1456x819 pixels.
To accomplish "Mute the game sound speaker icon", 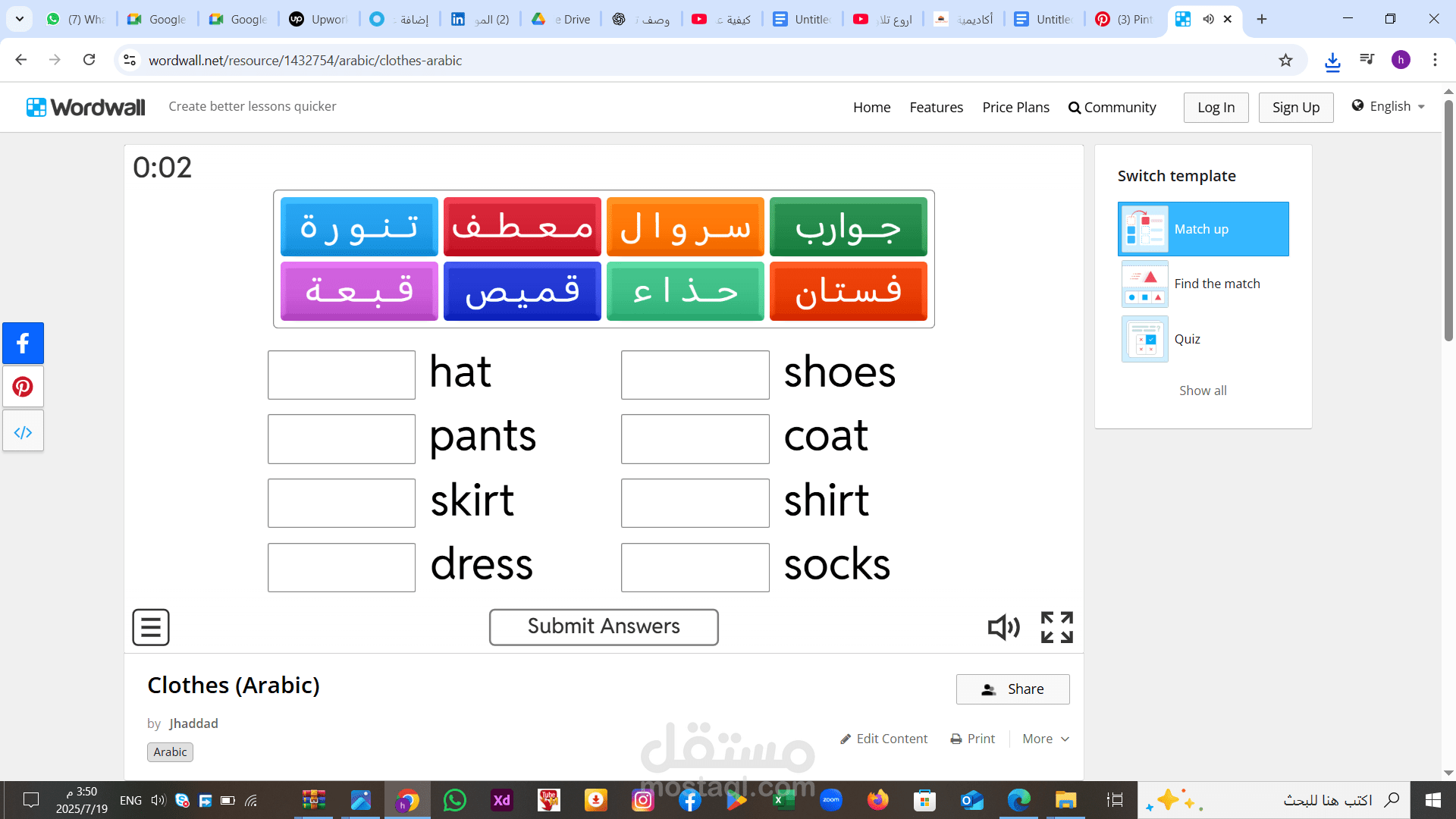I will click(1003, 627).
